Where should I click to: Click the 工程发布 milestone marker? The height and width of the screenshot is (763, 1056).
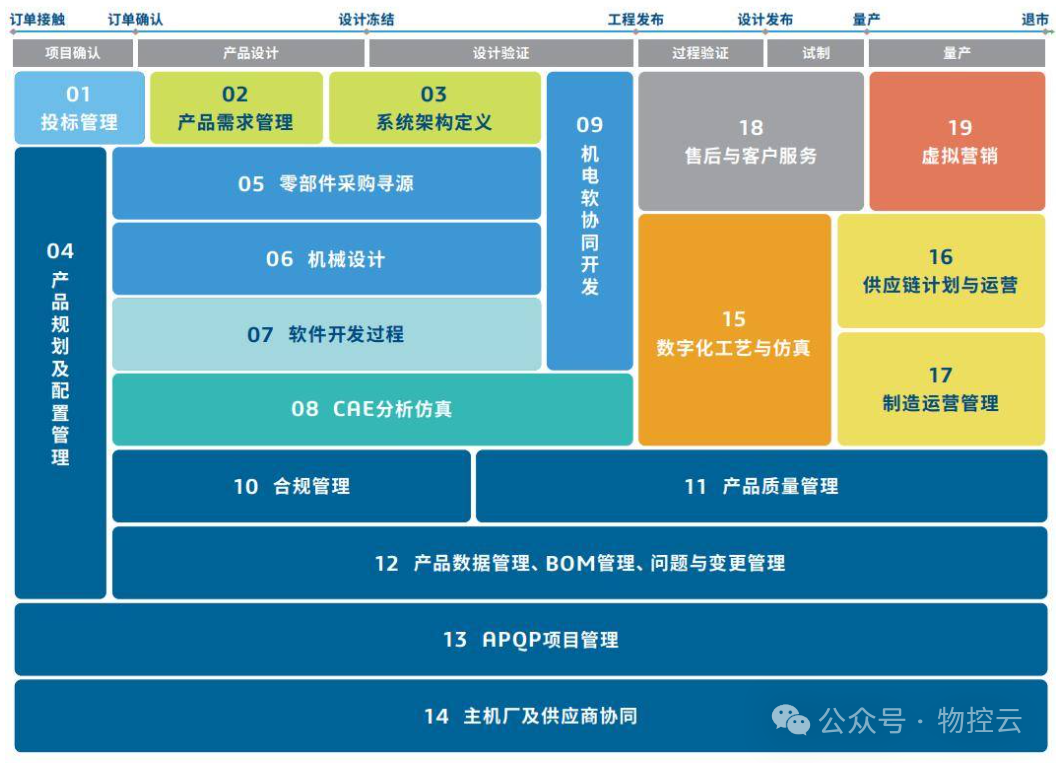click(x=635, y=19)
